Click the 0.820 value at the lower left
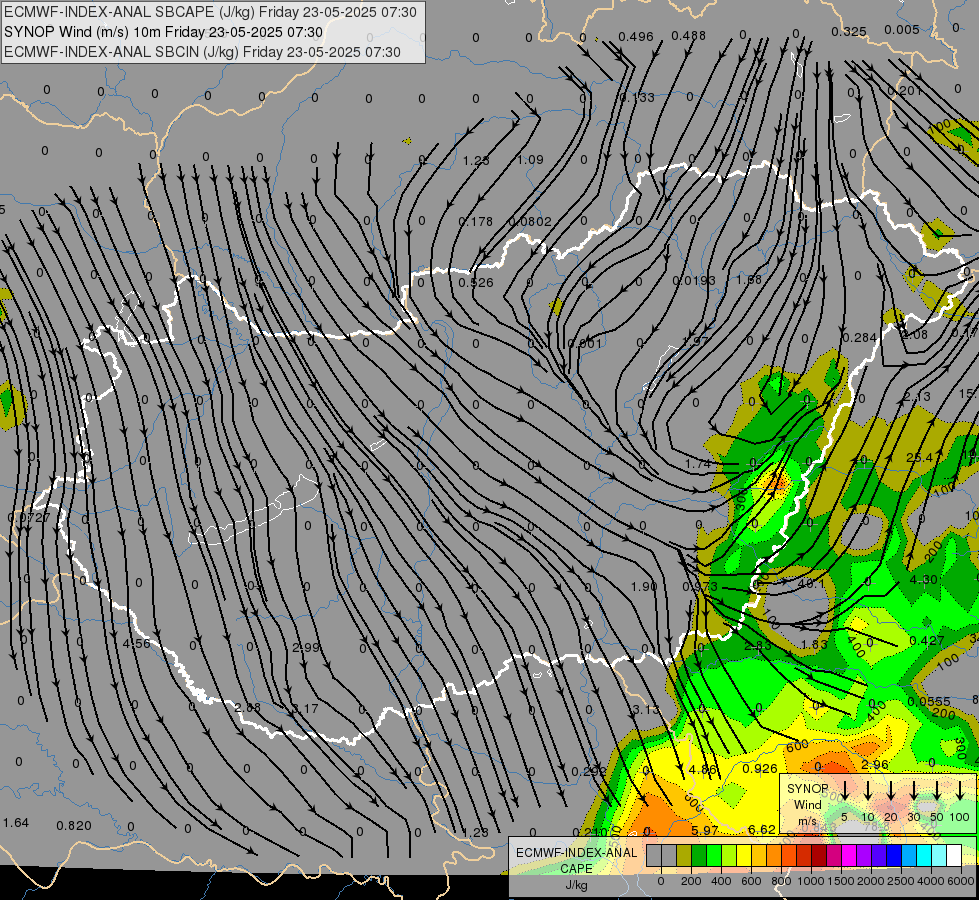The image size is (979, 900). coord(74,826)
